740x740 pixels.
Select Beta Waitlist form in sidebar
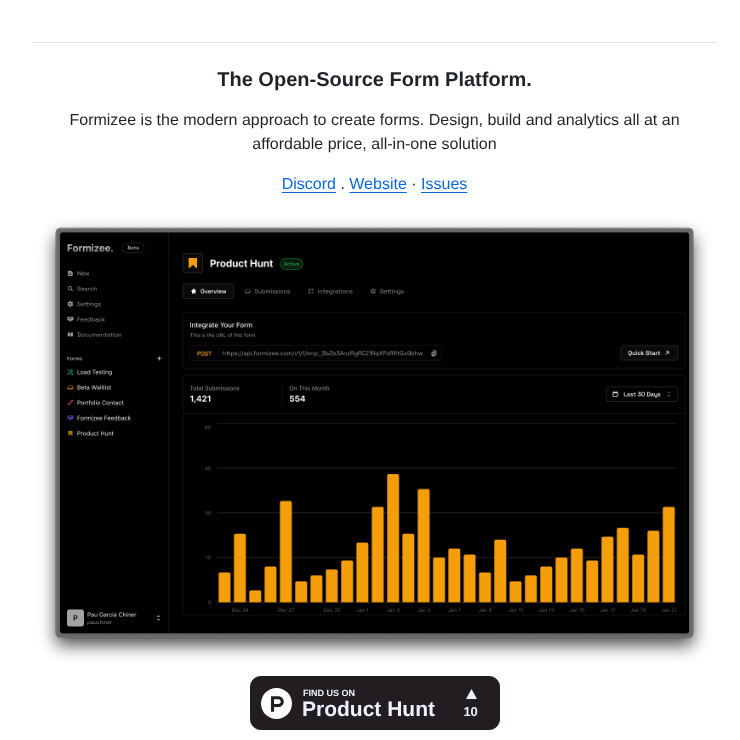(93, 387)
